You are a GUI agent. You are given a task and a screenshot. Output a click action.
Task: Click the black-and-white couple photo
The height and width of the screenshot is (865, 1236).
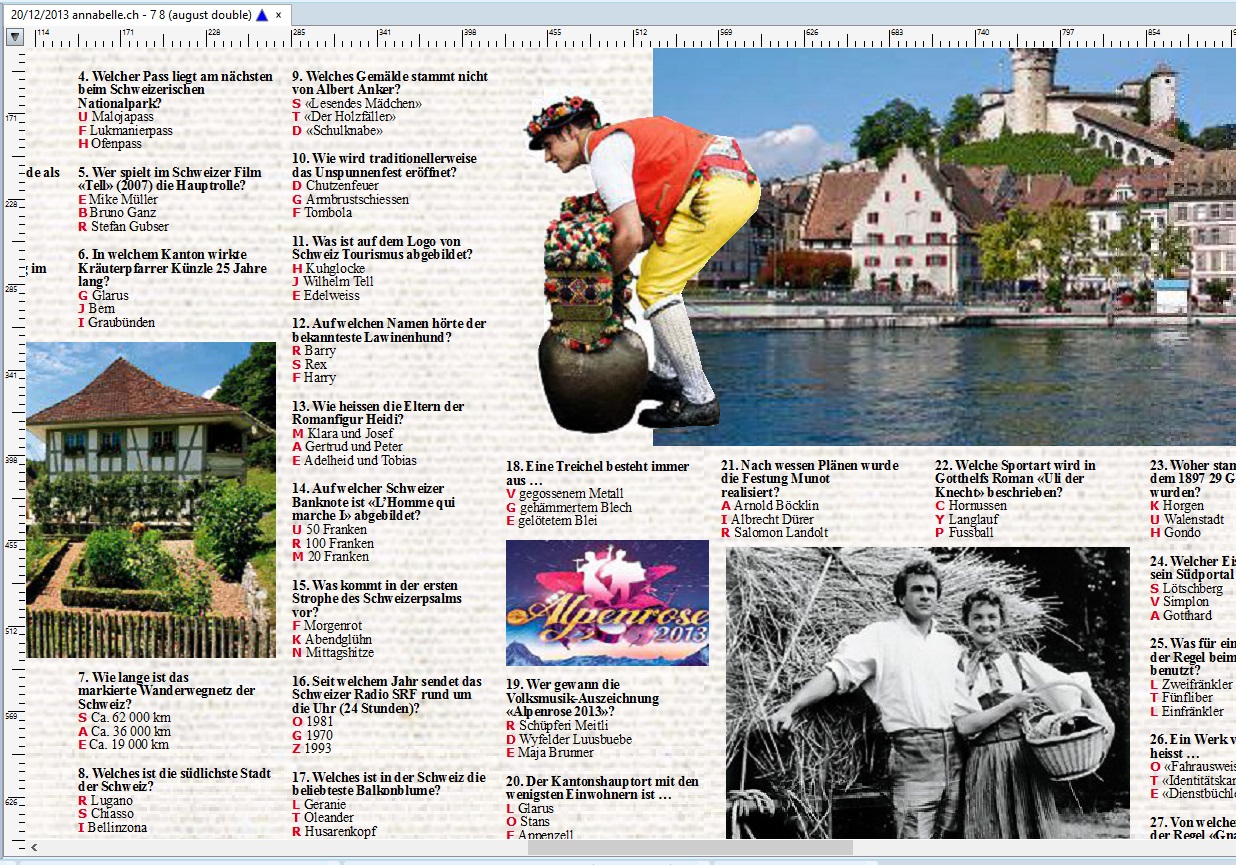(x=928, y=692)
